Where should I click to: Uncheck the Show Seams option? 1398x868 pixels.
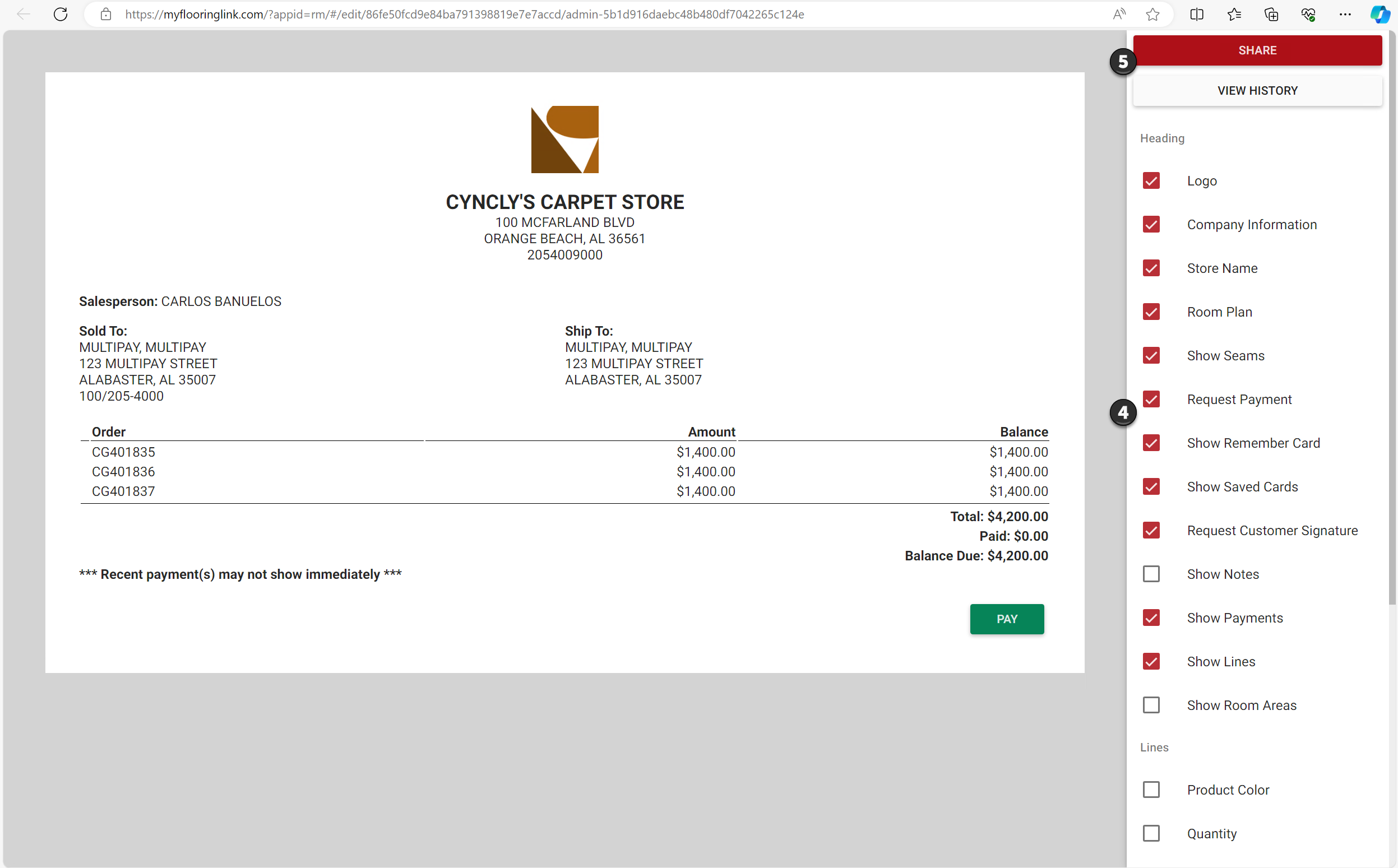point(1152,355)
